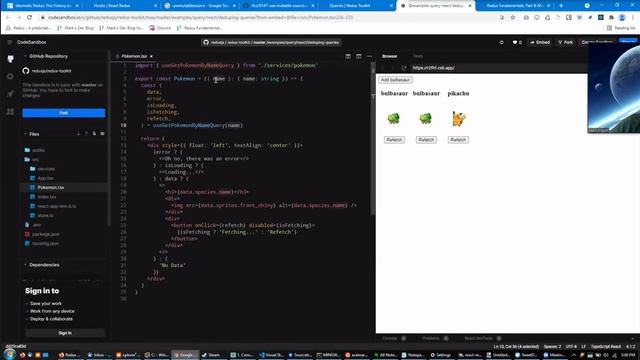This screenshot has height=360, width=640.
Task: Click the preview URL address field
Action: pos(498,68)
